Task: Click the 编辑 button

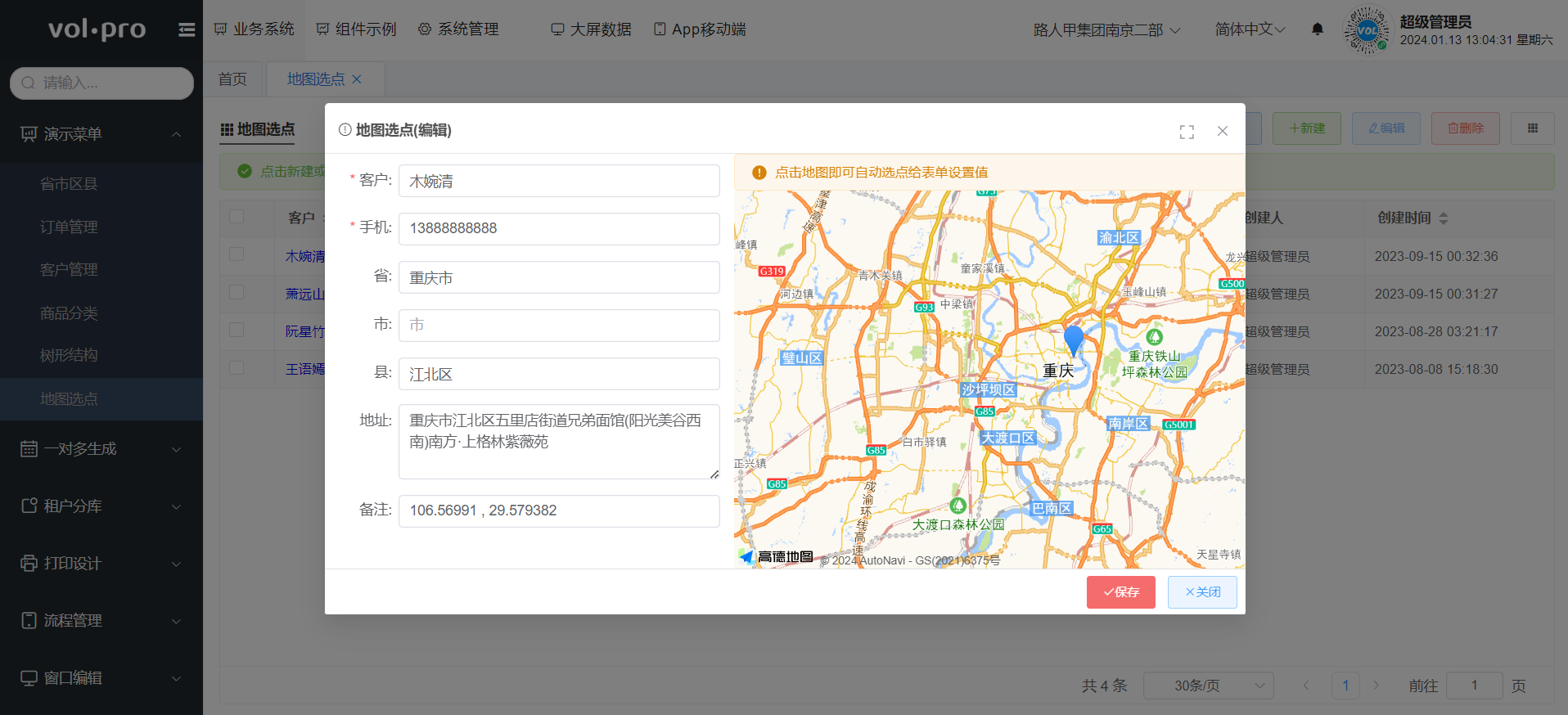Action: click(x=1386, y=128)
